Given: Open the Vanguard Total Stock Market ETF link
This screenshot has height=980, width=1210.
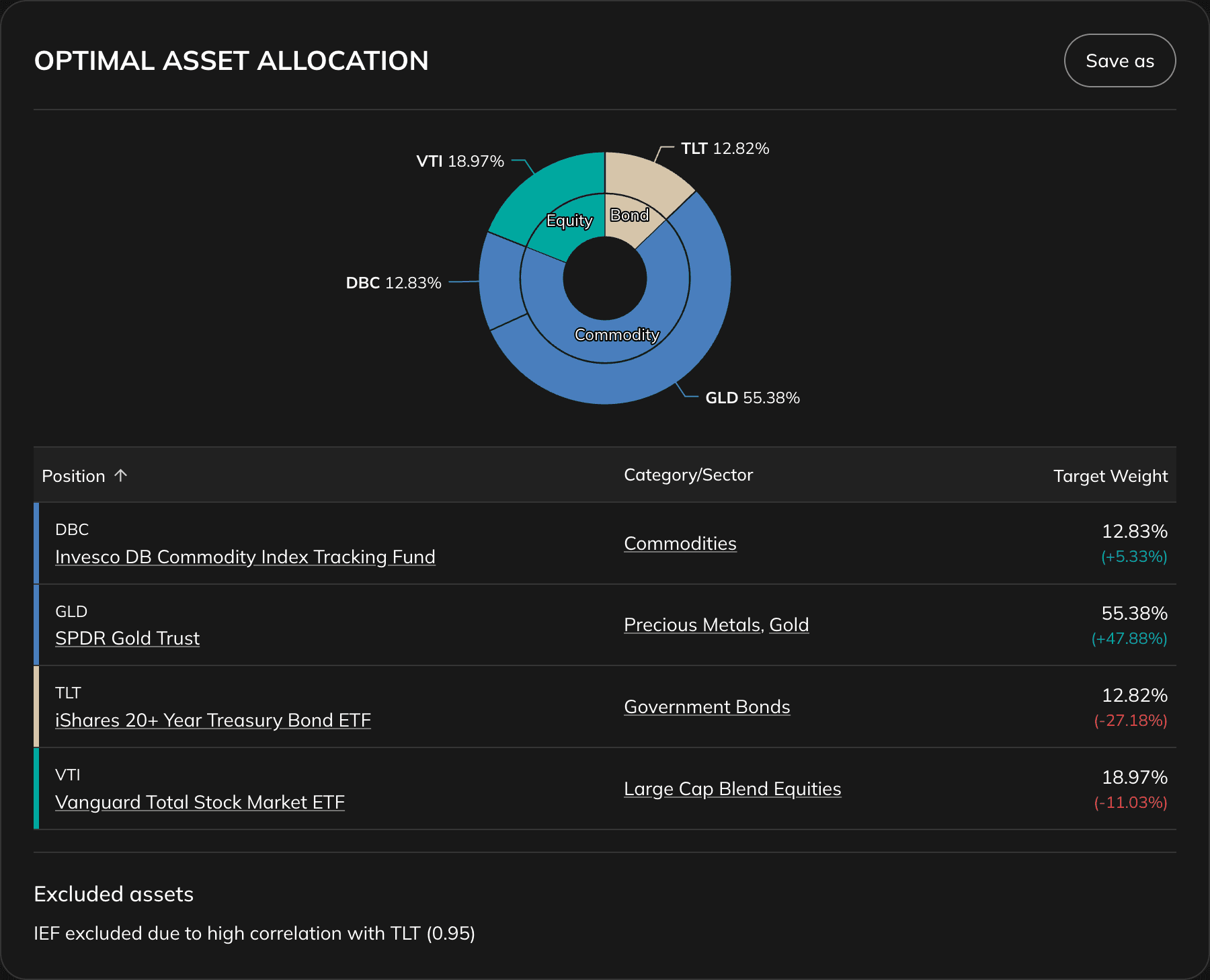Looking at the screenshot, I should 200,802.
